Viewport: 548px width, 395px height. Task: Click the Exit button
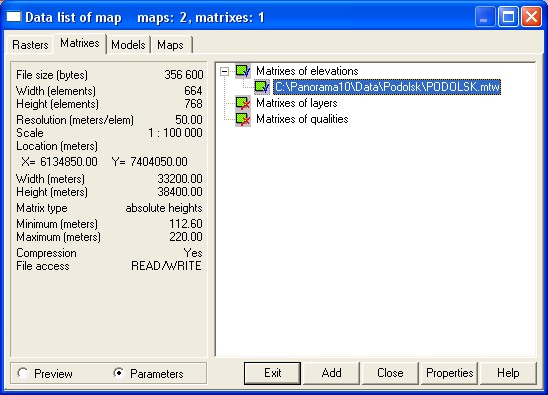tap(272, 373)
